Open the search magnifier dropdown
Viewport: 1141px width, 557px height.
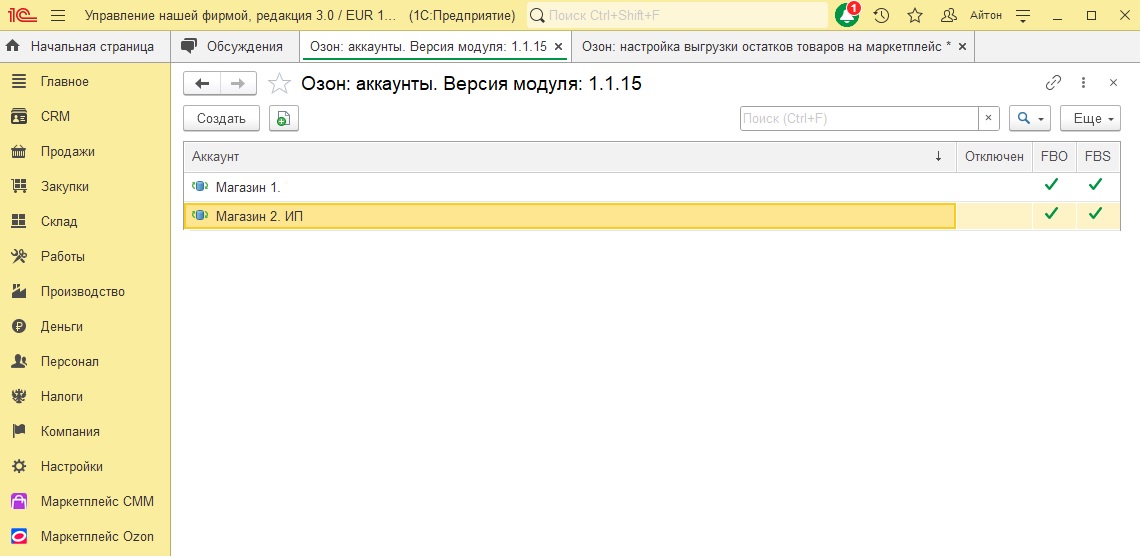coord(1030,118)
